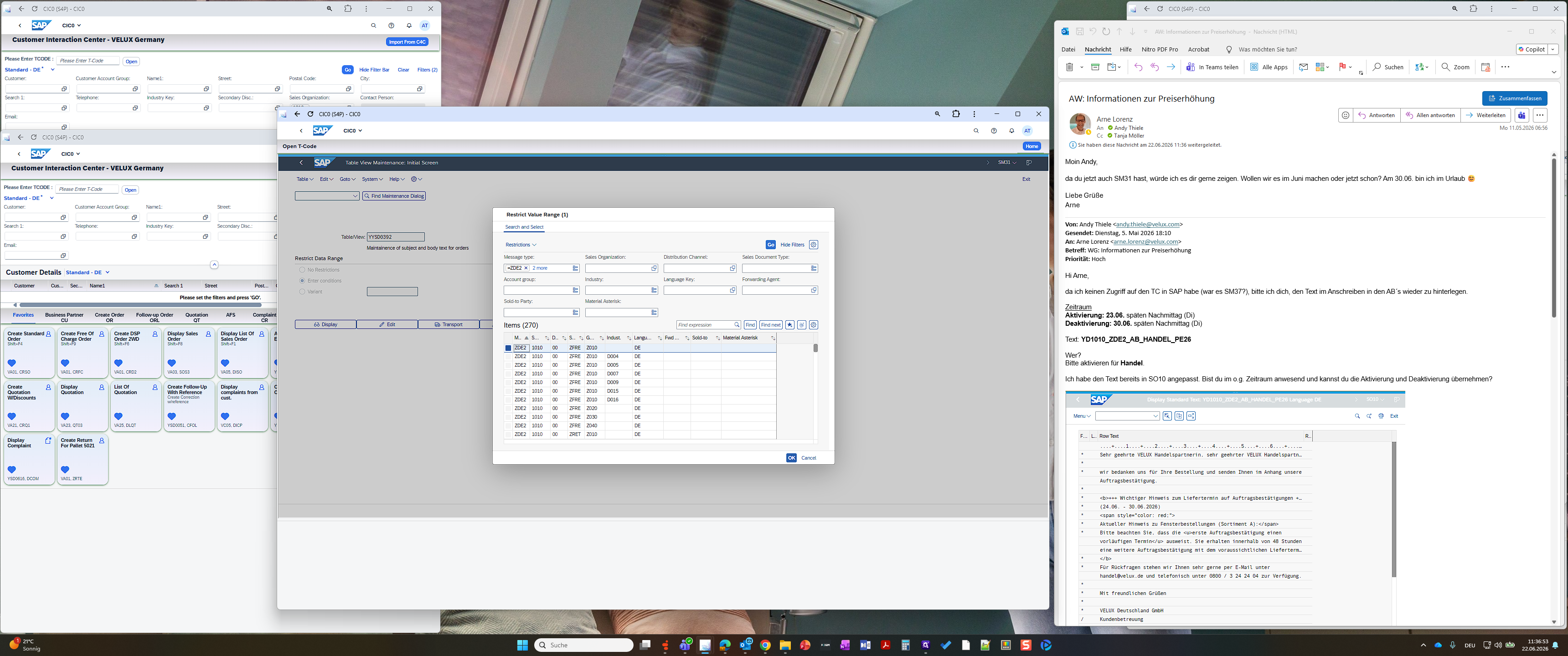Click the emoji reaction icon in email header
The width and height of the screenshot is (1568, 656).
(x=1345, y=115)
